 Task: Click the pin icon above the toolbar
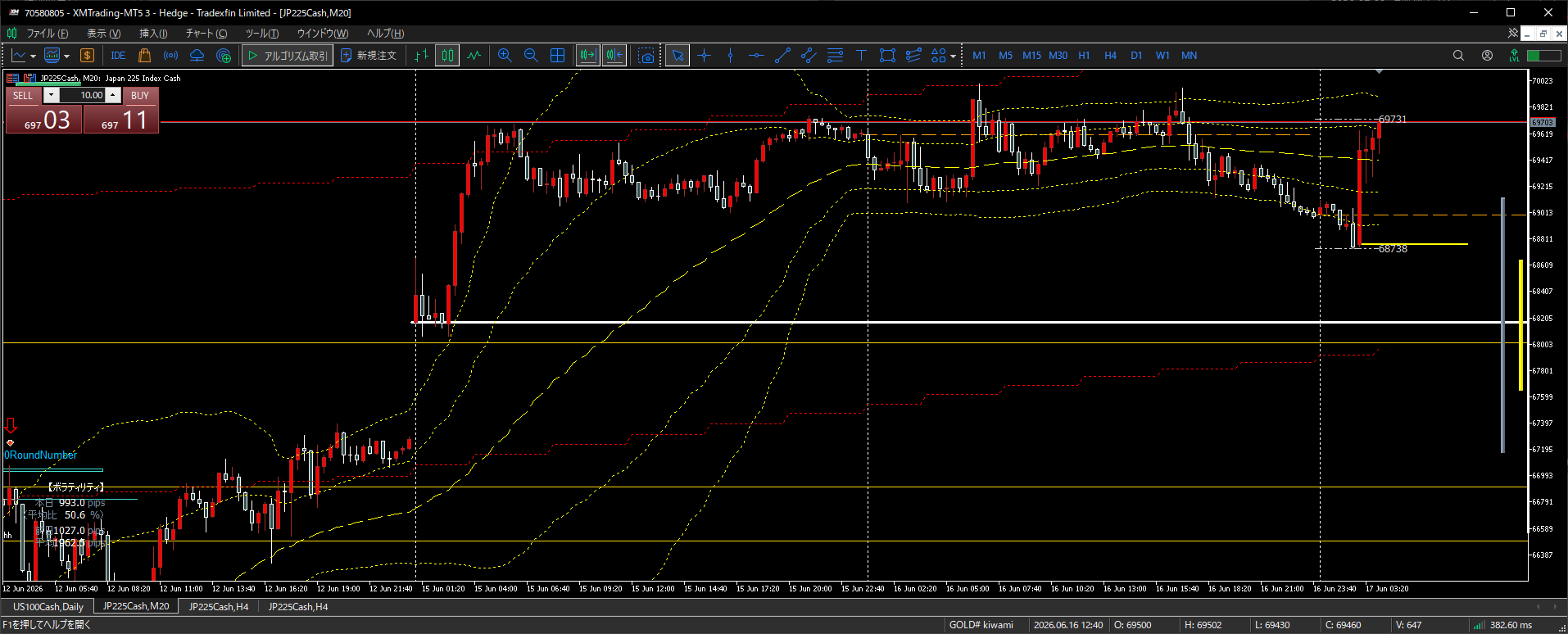(x=1513, y=33)
